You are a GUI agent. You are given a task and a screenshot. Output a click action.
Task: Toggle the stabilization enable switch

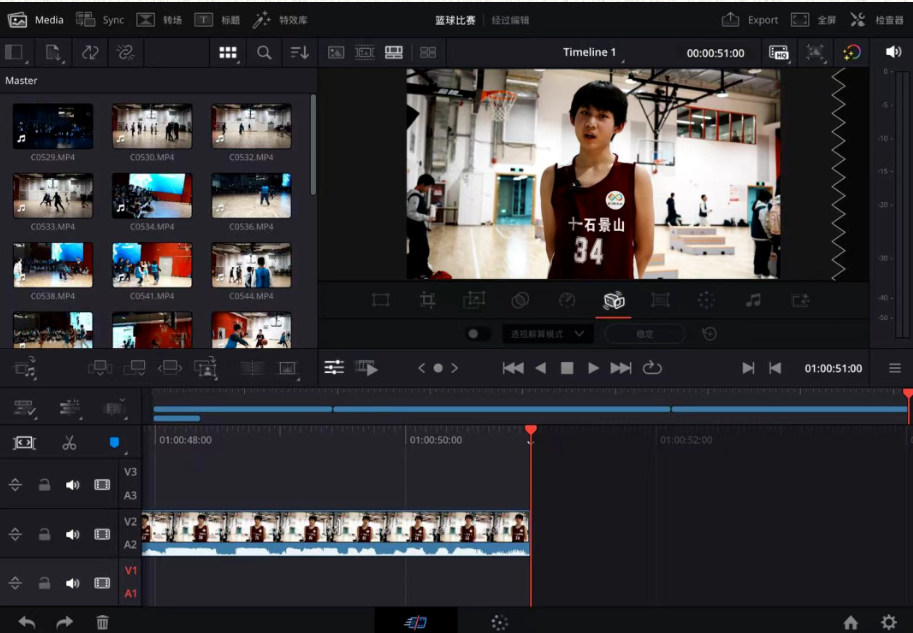pos(478,334)
